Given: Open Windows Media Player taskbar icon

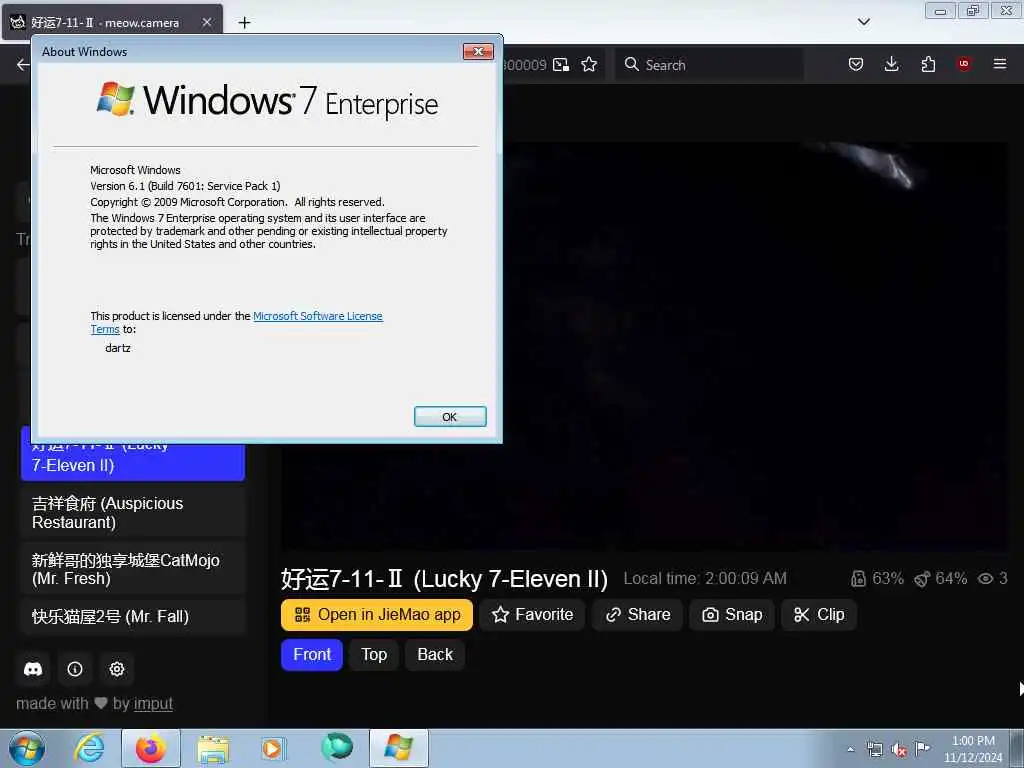Looking at the screenshot, I should coord(274,748).
